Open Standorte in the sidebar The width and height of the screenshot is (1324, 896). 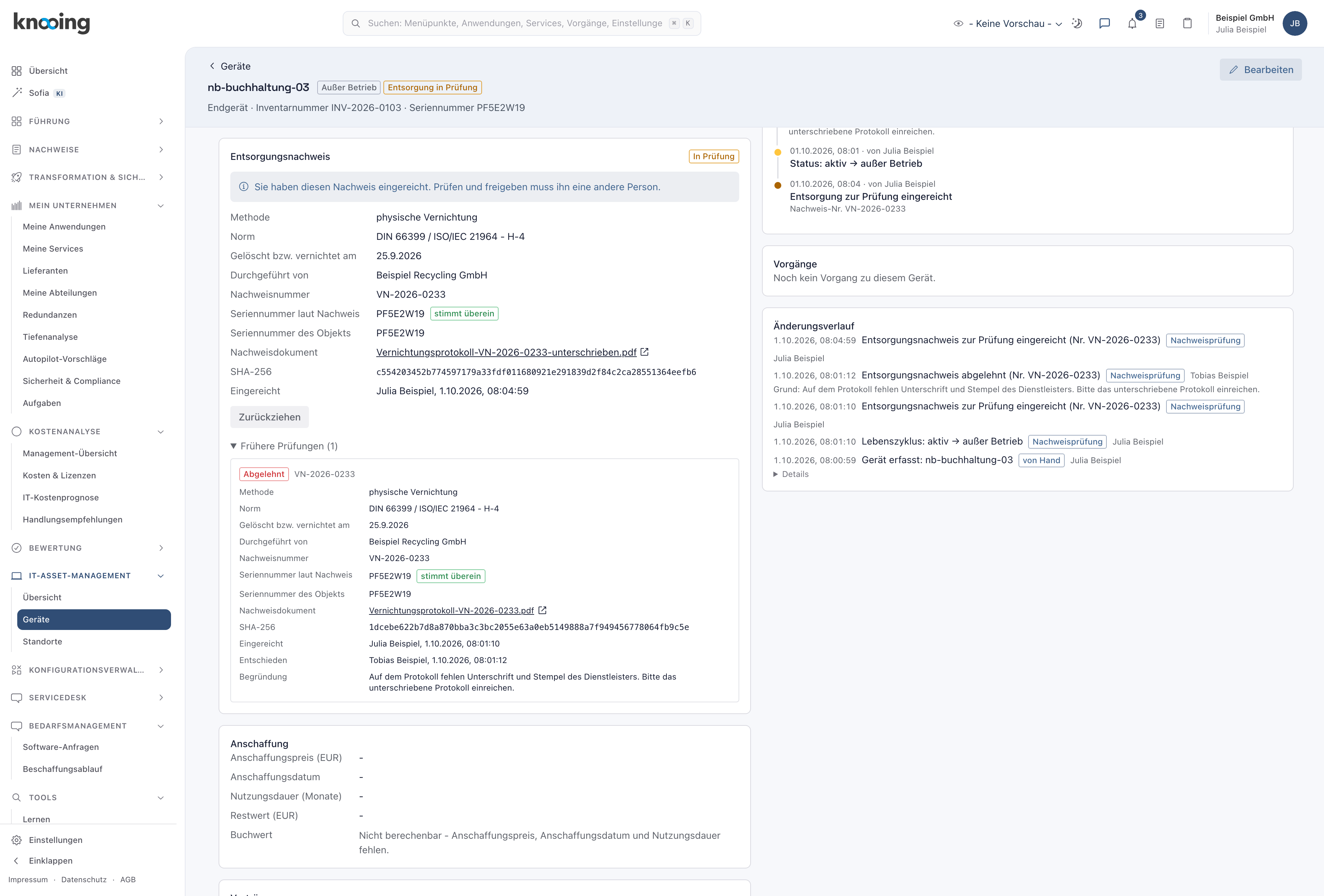click(42, 641)
